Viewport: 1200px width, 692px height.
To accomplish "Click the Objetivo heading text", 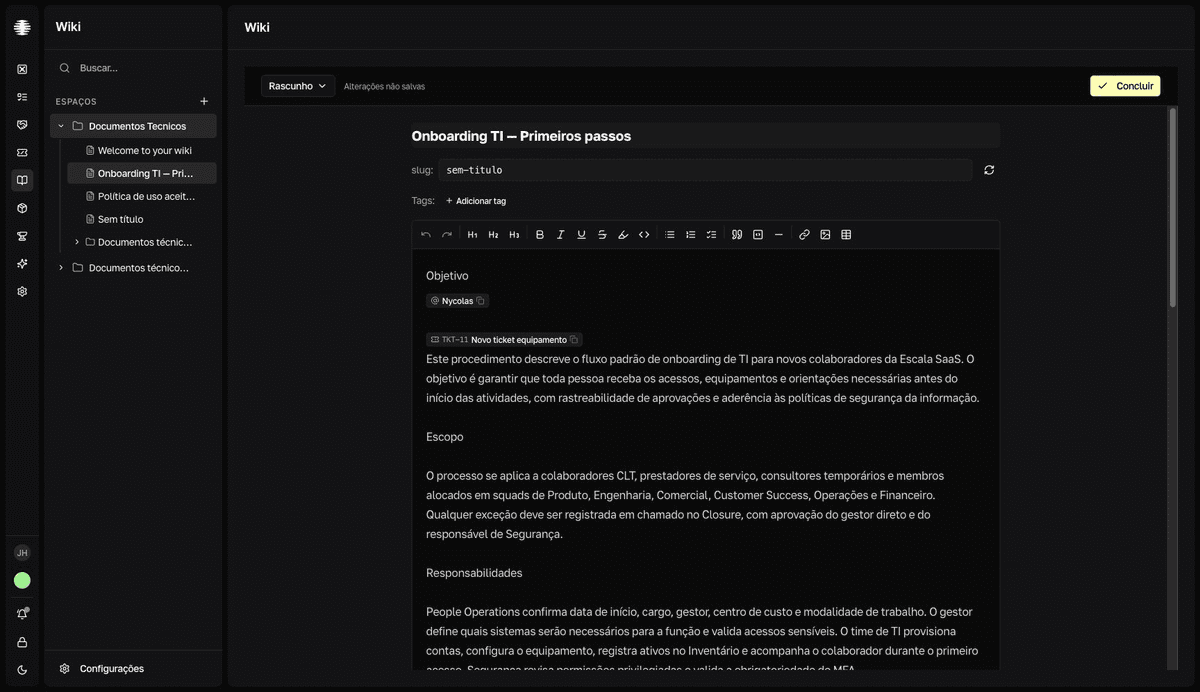I will (x=447, y=276).
